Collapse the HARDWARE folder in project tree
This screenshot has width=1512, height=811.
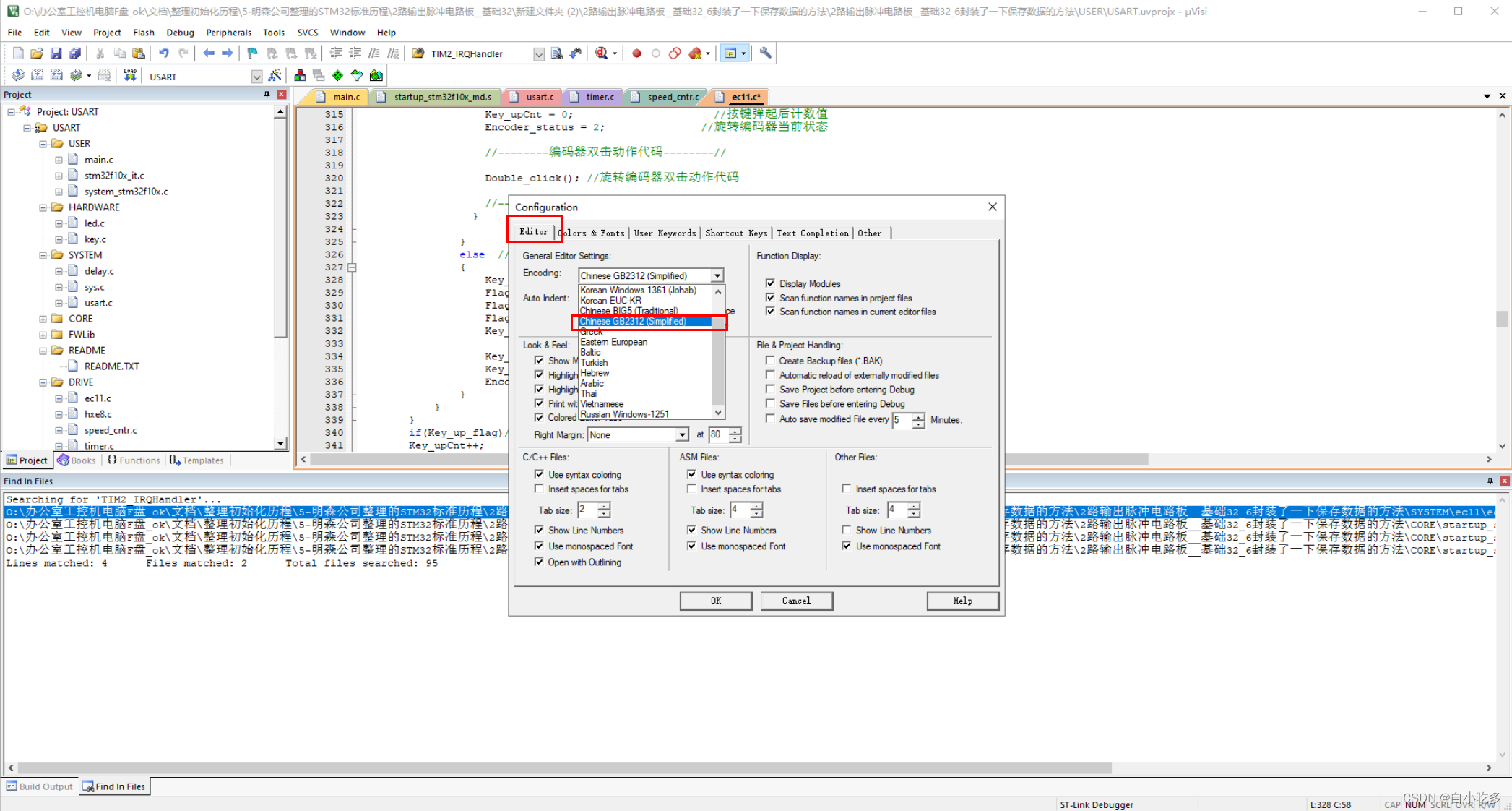coord(43,207)
